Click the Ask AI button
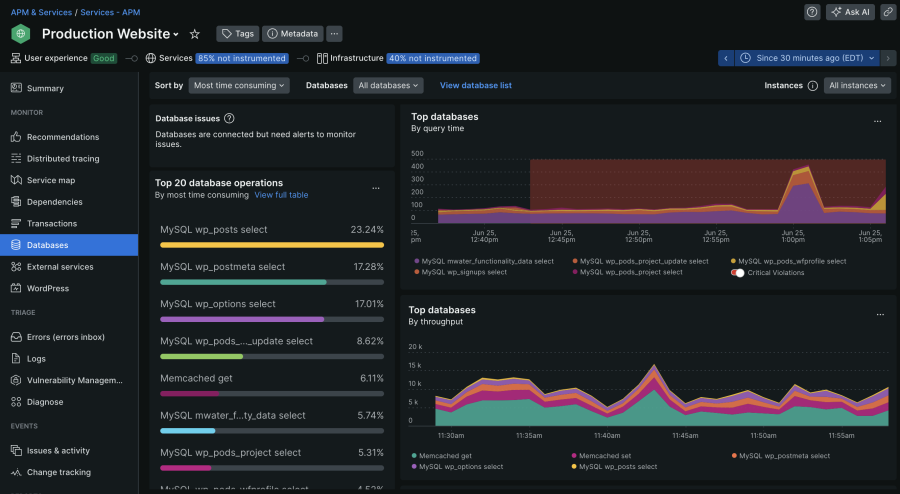This screenshot has width=900, height=494. pyautogui.click(x=851, y=12)
